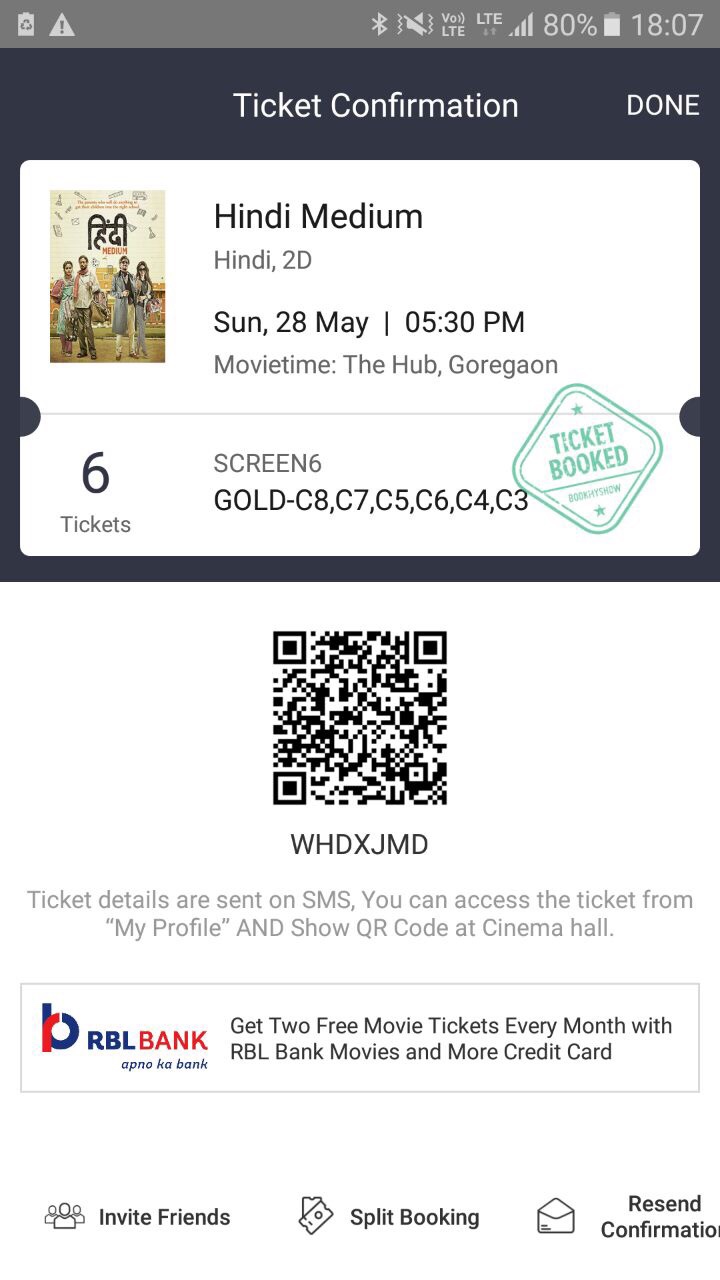Screen dimensions: 720x1280
Task: Choose Resend Confirmation text
Action: pyautogui.click(x=660, y=1217)
